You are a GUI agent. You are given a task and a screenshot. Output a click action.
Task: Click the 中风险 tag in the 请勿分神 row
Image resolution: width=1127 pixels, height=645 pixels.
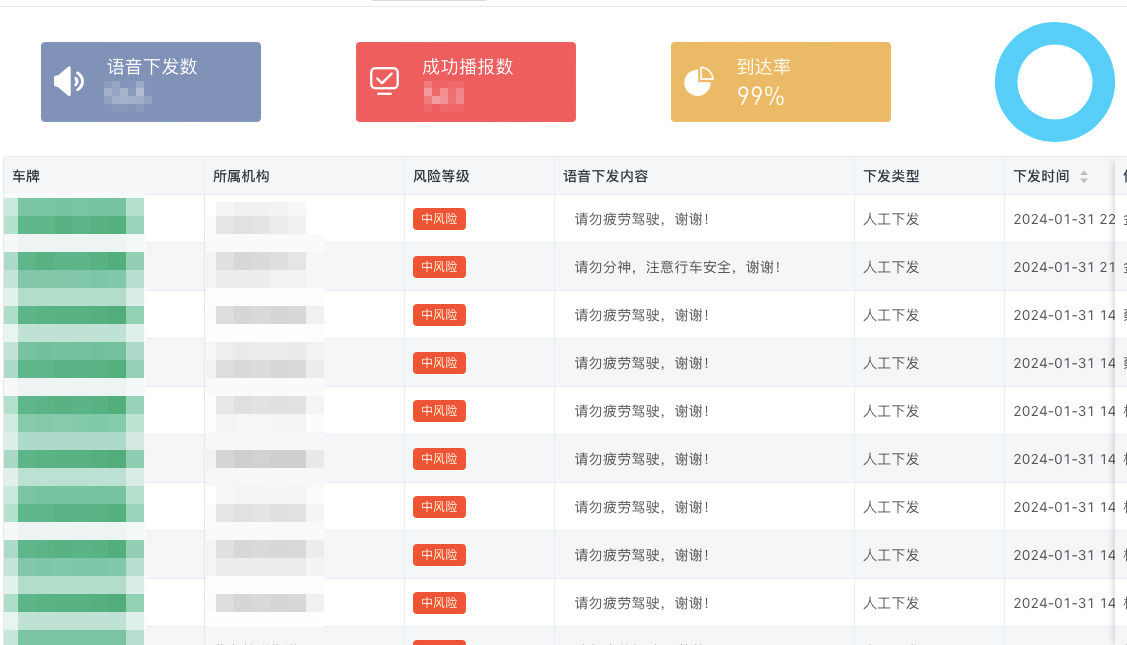pyautogui.click(x=439, y=267)
